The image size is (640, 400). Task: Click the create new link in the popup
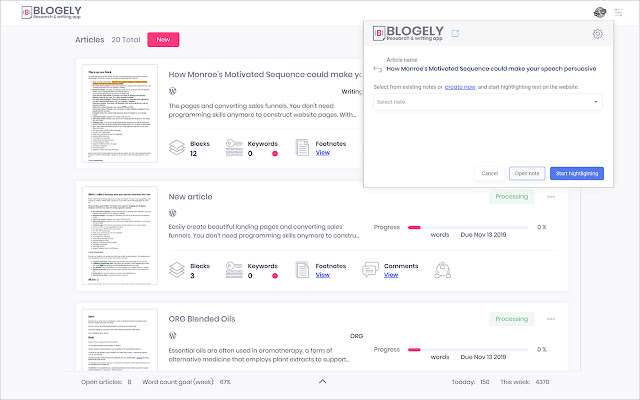[460, 87]
